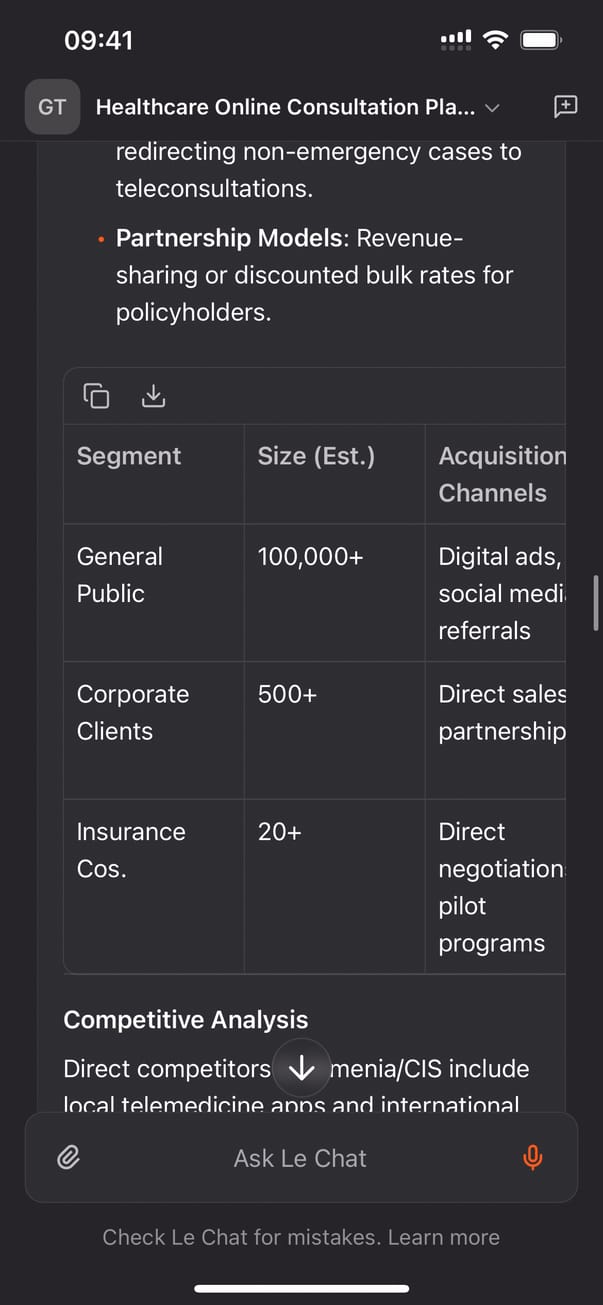
Task: Open the Healthcare Online Consultation title menu
Action: (285, 107)
